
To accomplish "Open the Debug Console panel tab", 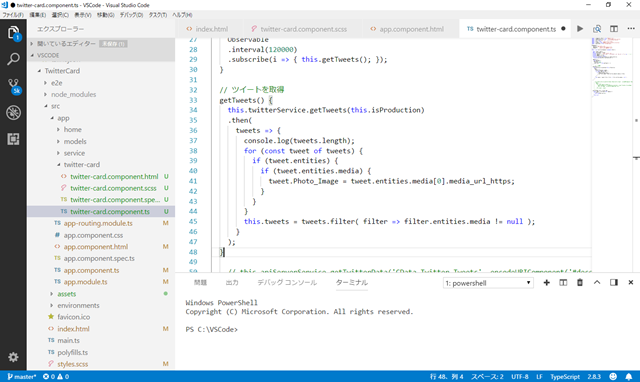I will pyautogui.click(x=287, y=282).
